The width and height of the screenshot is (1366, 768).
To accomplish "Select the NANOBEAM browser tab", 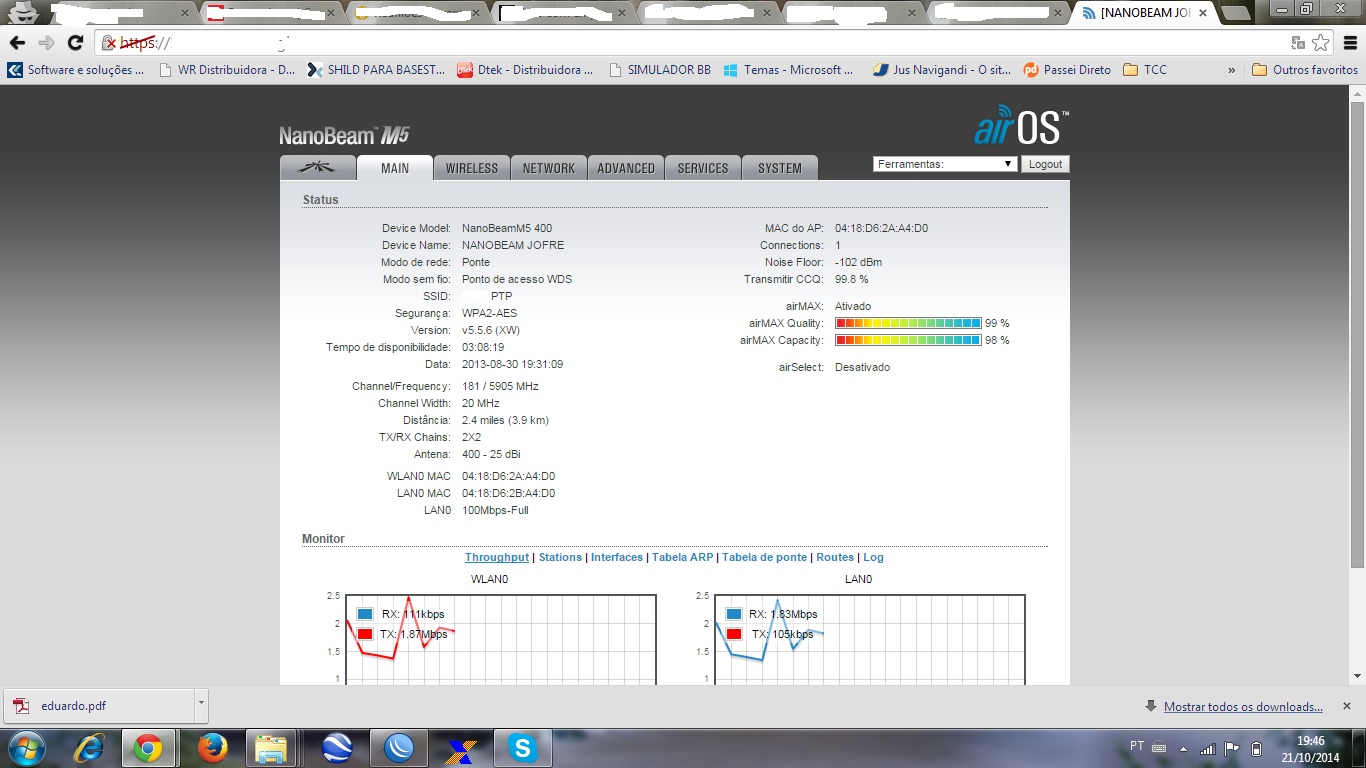I will coord(1145,13).
